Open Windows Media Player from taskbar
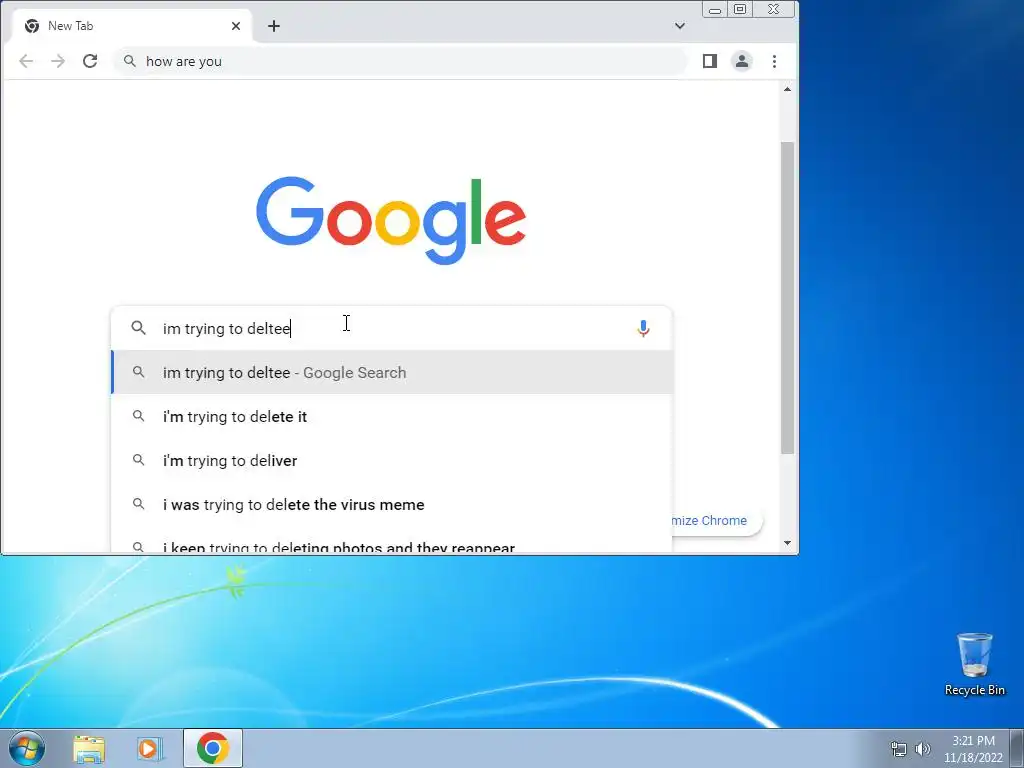Screen dimensions: 1024x768 coord(149,748)
